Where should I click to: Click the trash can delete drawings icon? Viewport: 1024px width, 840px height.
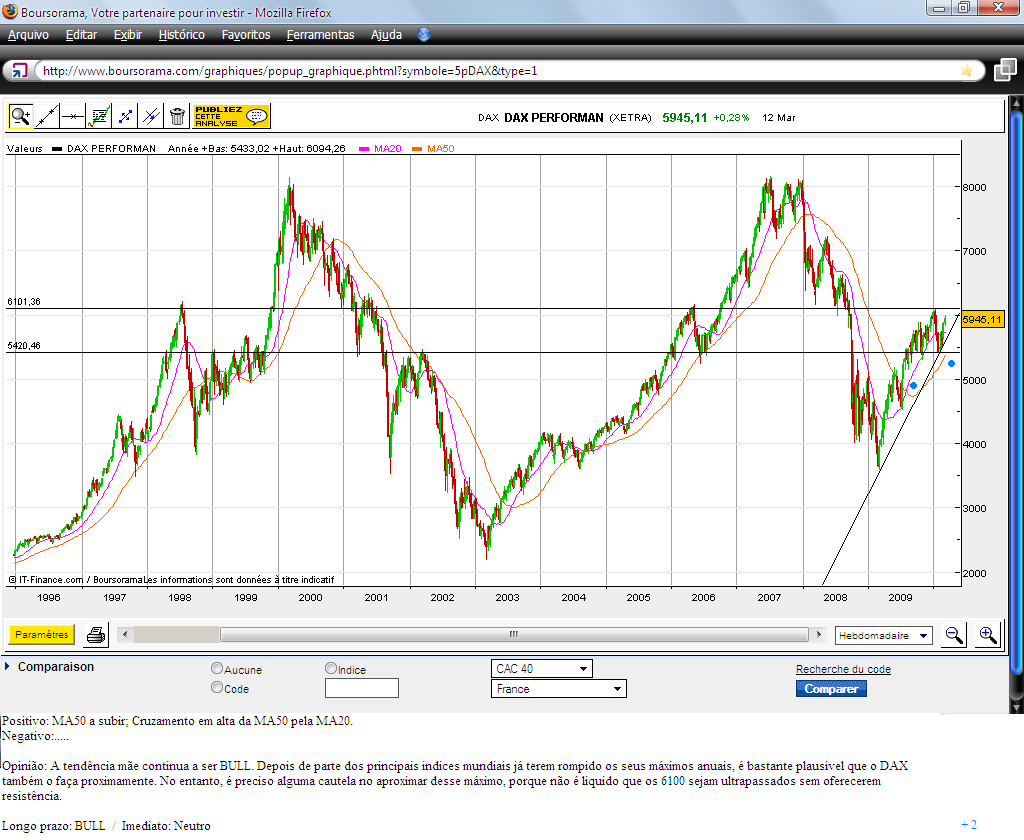pos(177,116)
